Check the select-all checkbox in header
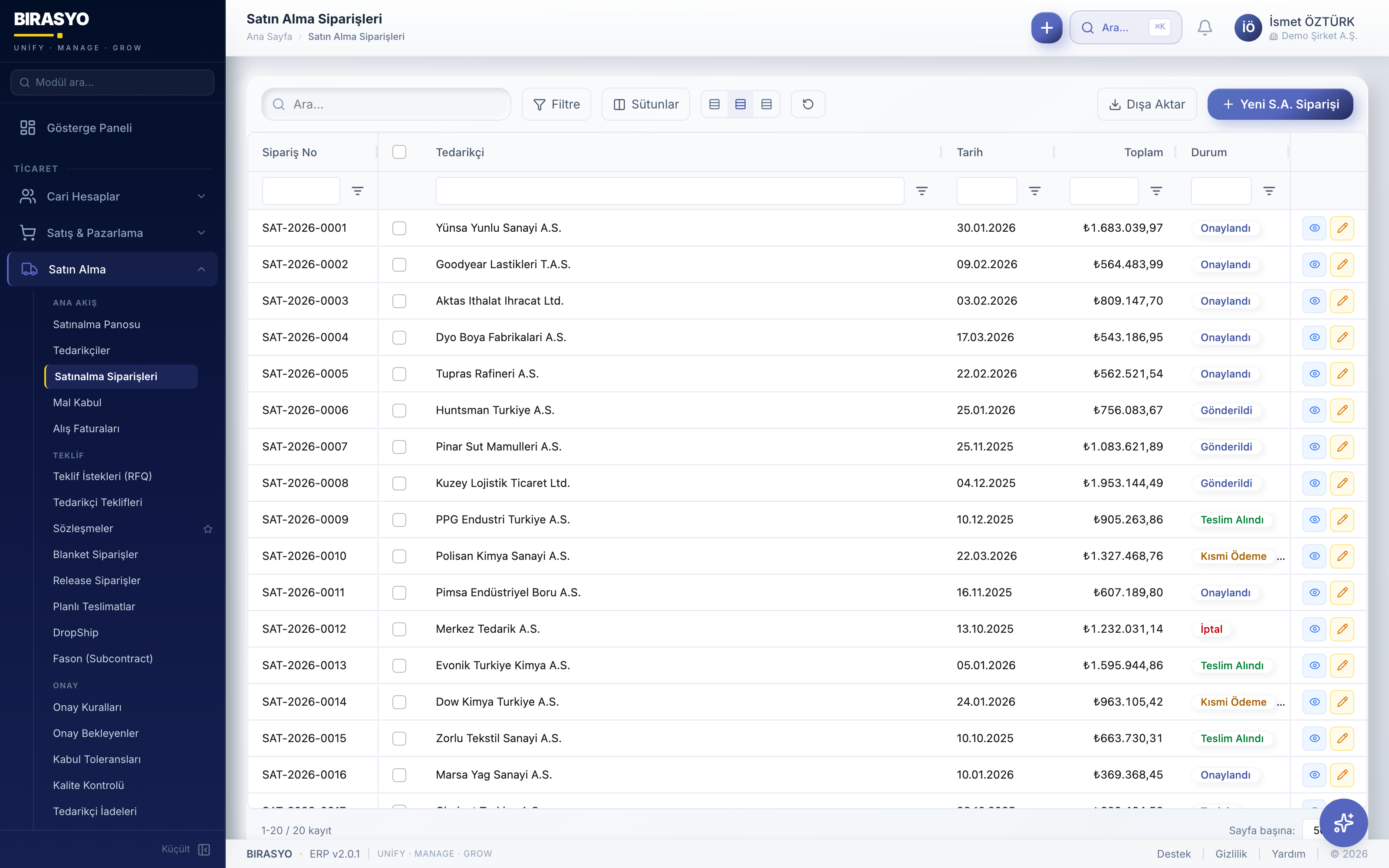 (x=399, y=152)
